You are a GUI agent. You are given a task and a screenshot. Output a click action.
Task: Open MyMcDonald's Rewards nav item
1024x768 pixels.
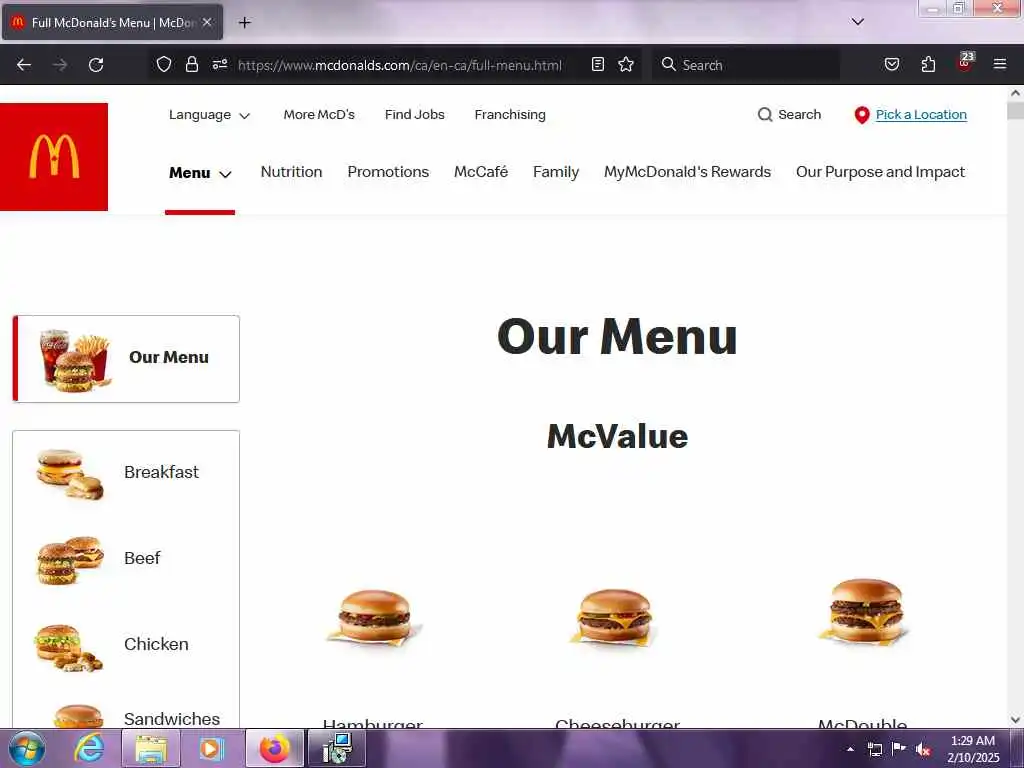[x=687, y=172]
